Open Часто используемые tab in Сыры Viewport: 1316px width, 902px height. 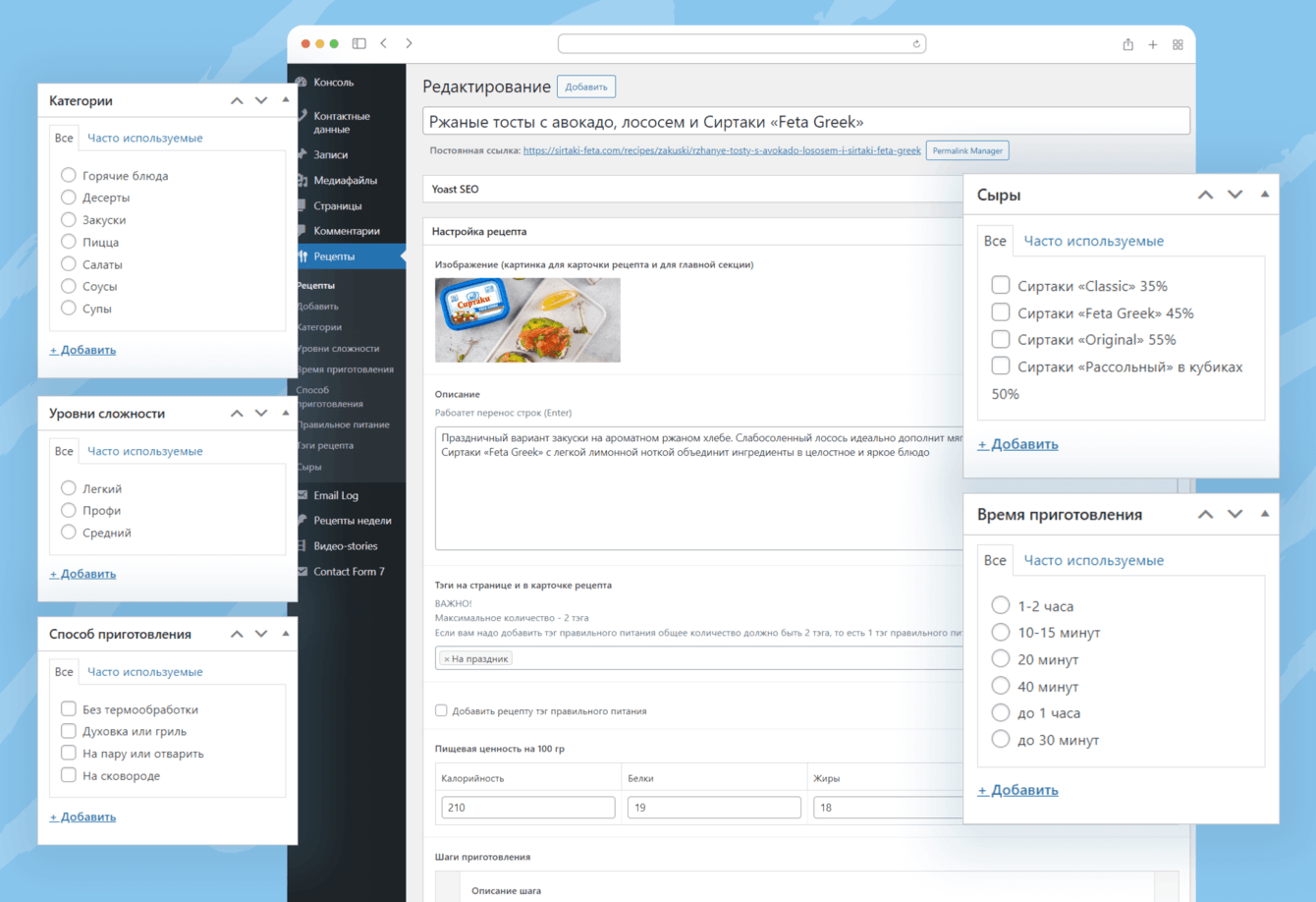point(1093,241)
